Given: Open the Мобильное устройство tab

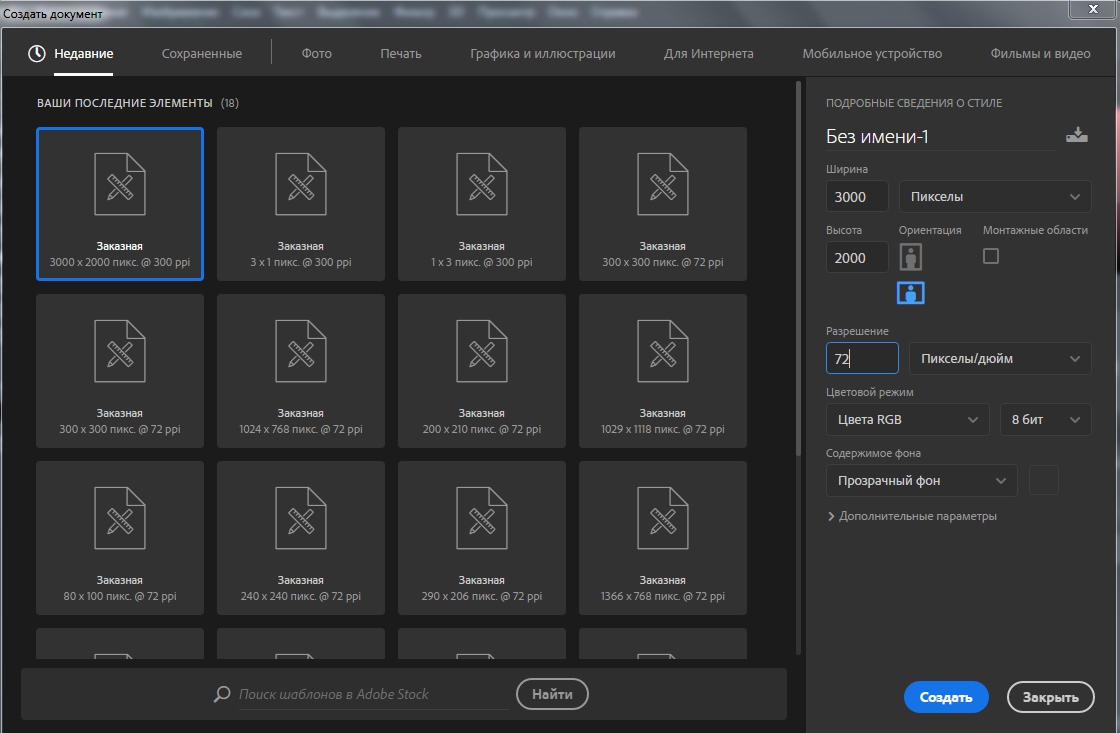Looking at the screenshot, I should (872, 54).
